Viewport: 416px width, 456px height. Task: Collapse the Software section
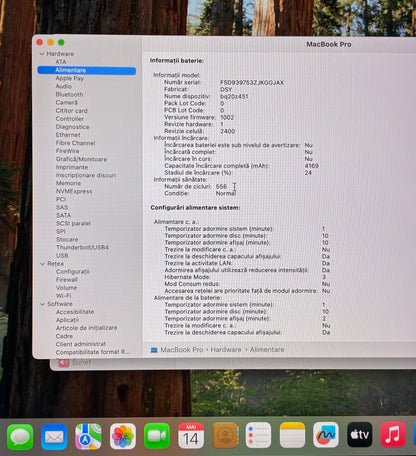point(42,304)
